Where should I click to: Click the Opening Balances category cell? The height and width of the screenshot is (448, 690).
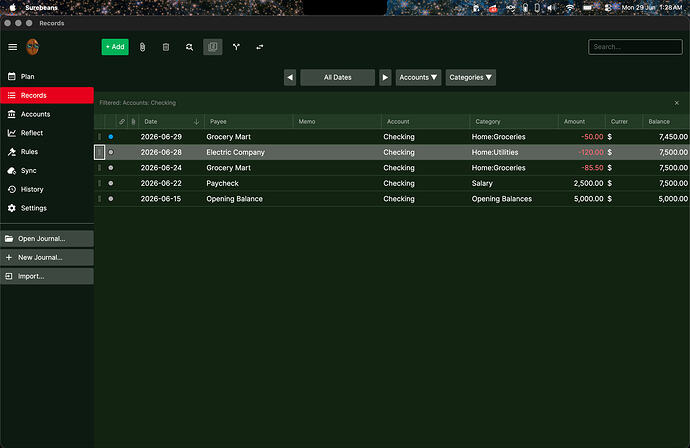point(514,199)
